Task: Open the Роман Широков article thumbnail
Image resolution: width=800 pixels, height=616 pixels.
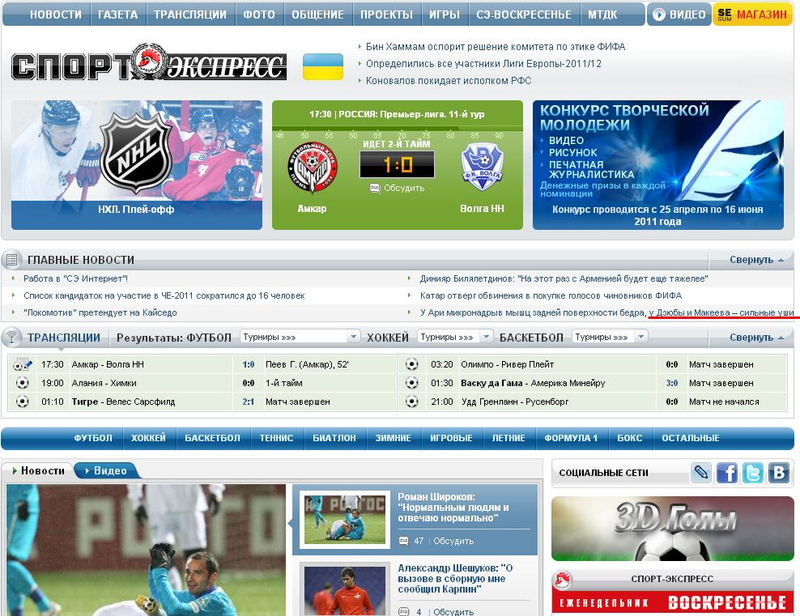Action: tap(345, 520)
